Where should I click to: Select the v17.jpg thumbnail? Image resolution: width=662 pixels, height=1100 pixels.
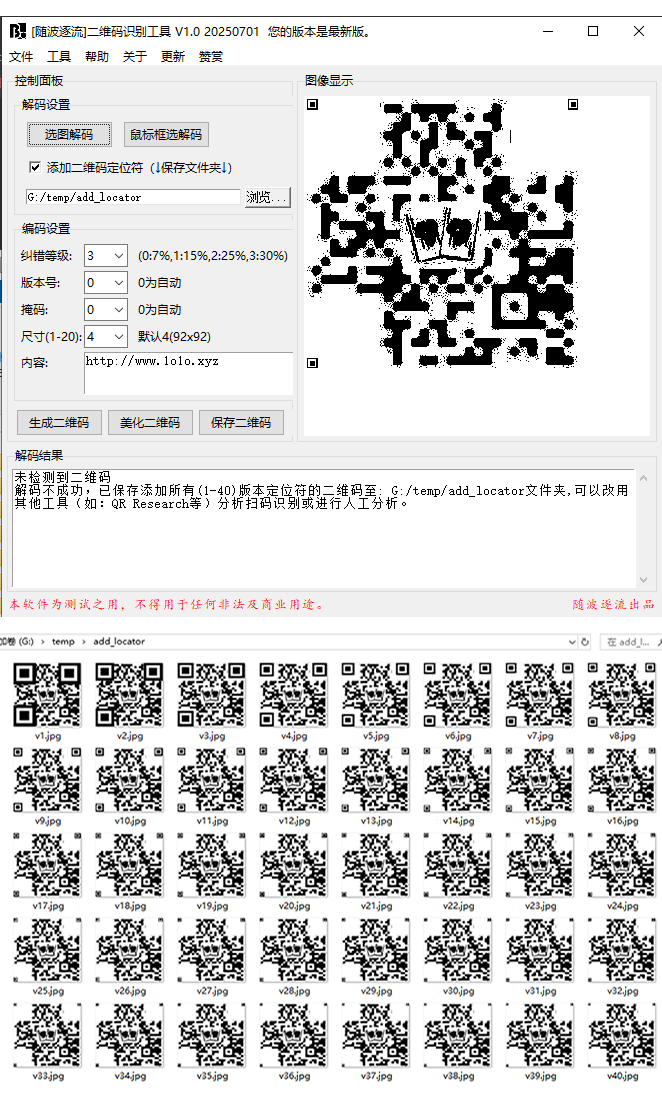tap(48, 865)
